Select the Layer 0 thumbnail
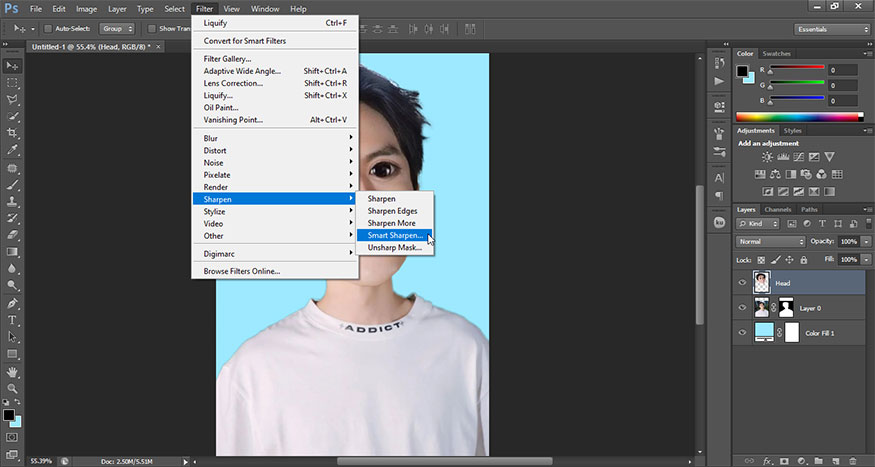Image resolution: width=875 pixels, height=467 pixels. tap(762, 308)
